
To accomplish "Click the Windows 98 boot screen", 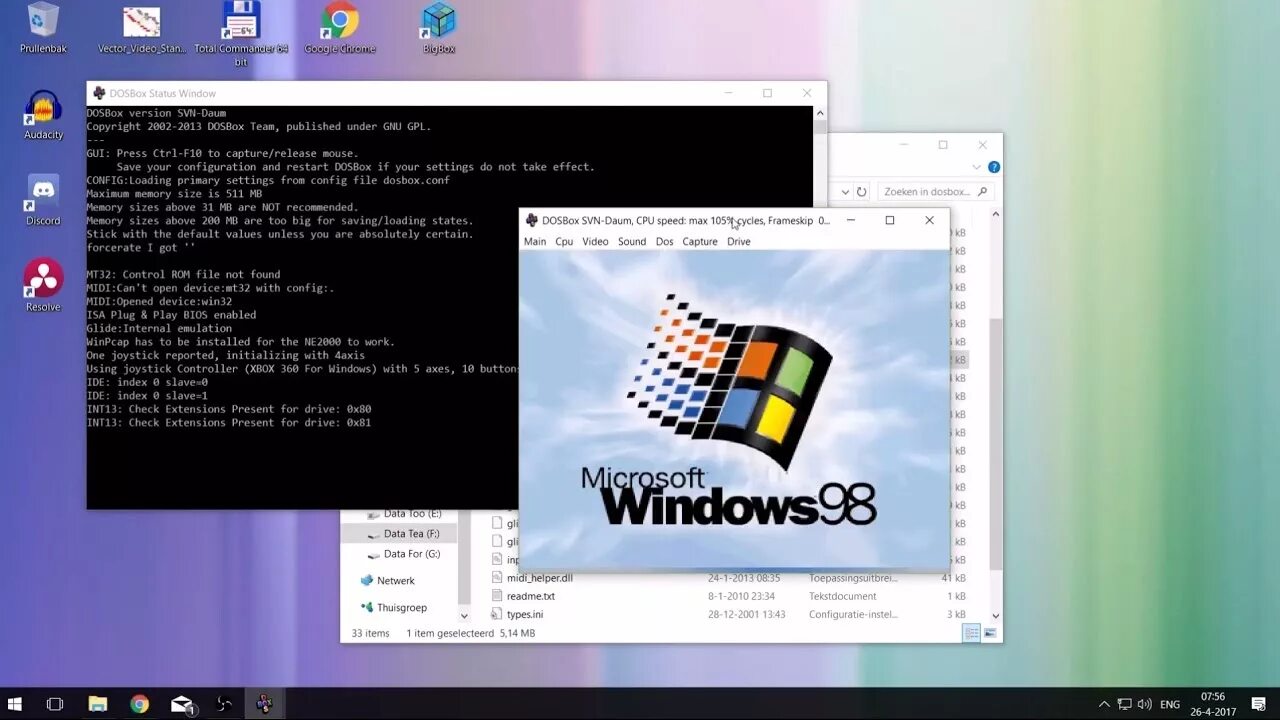I will 734,409.
